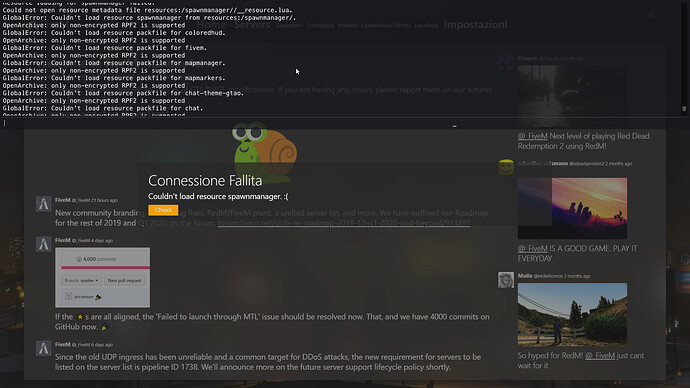Go to the Home tab
690x388 pixels.
[212, 25]
